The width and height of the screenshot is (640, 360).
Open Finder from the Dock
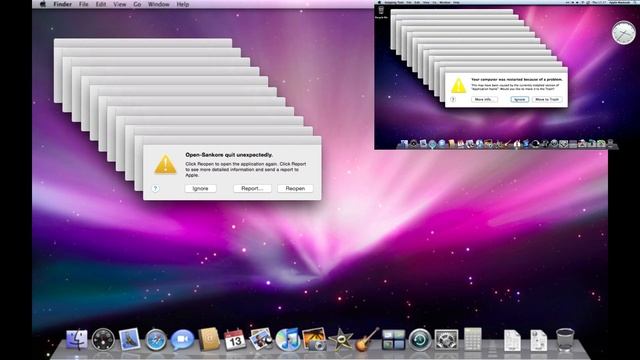77,340
